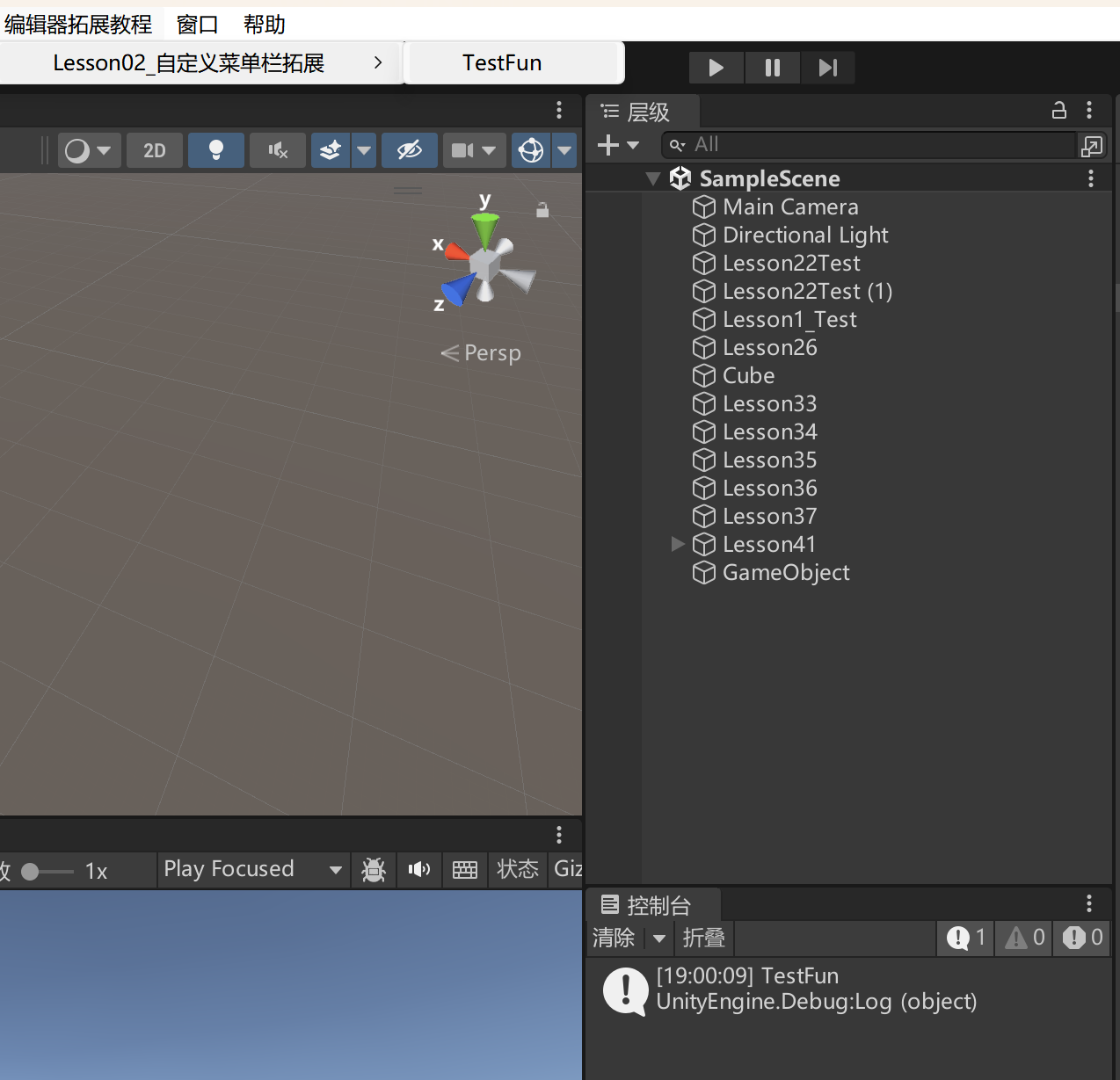Viewport: 1120px width, 1080px height.
Task: Click the 清除 button in console
Action: (x=614, y=938)
